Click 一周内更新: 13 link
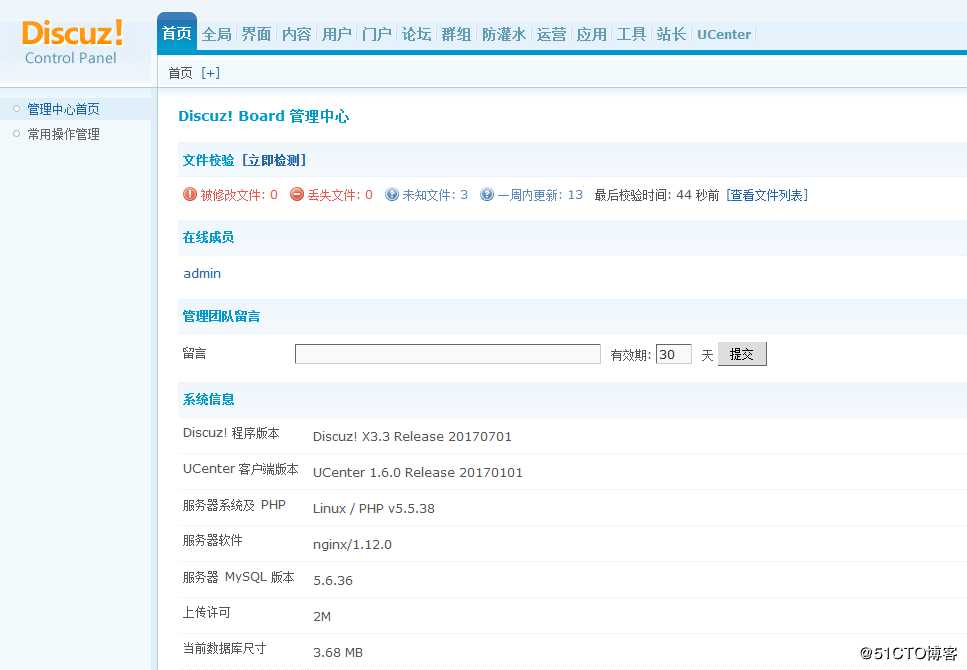 [540, 195]
